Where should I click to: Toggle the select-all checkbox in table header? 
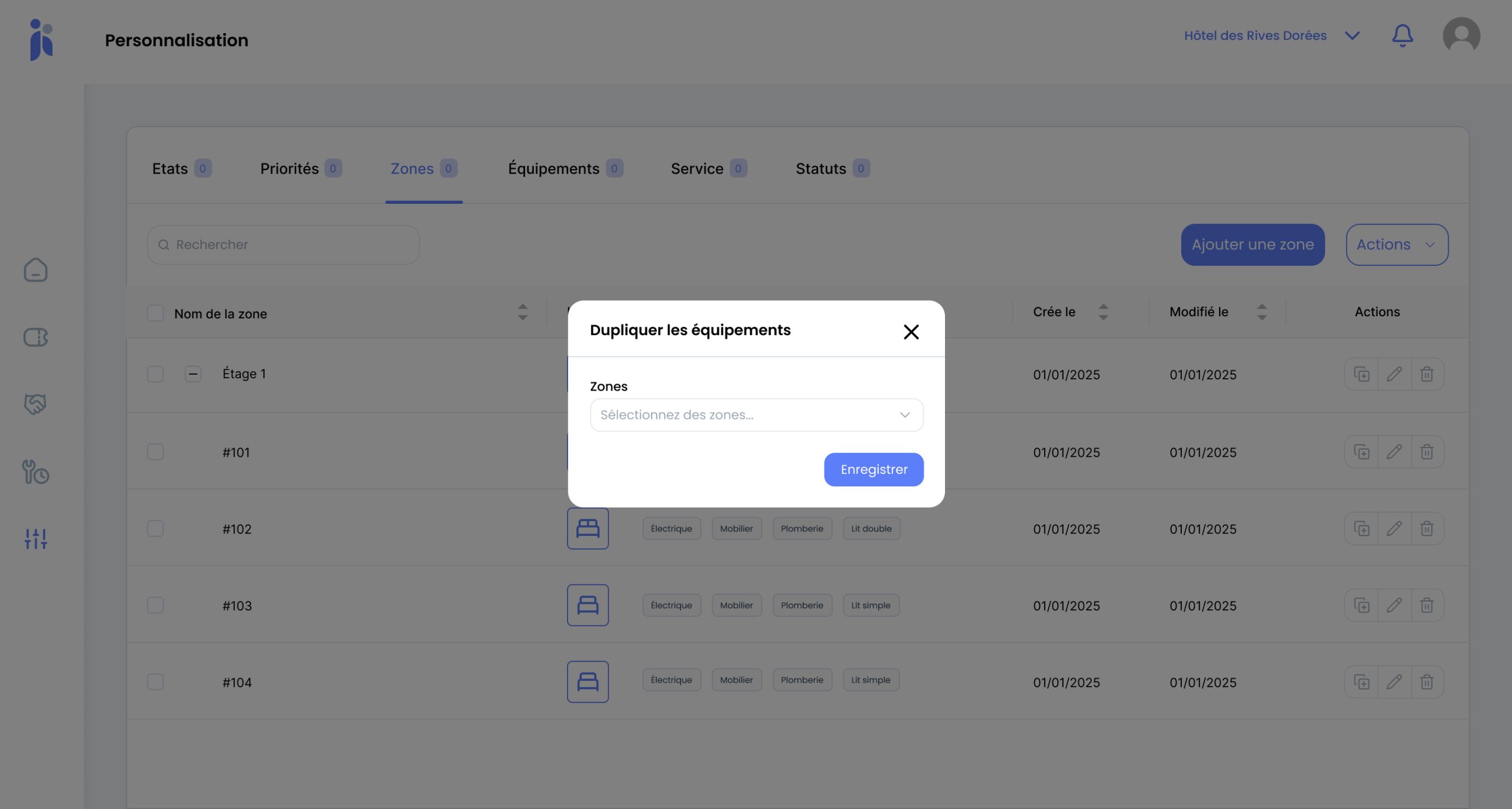click(155, 313)
